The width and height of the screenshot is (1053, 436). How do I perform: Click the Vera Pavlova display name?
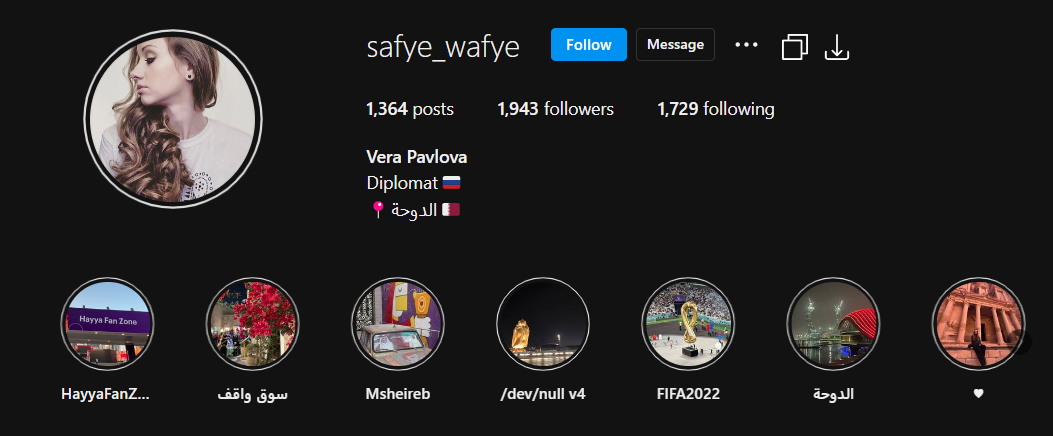coord(416,157)
